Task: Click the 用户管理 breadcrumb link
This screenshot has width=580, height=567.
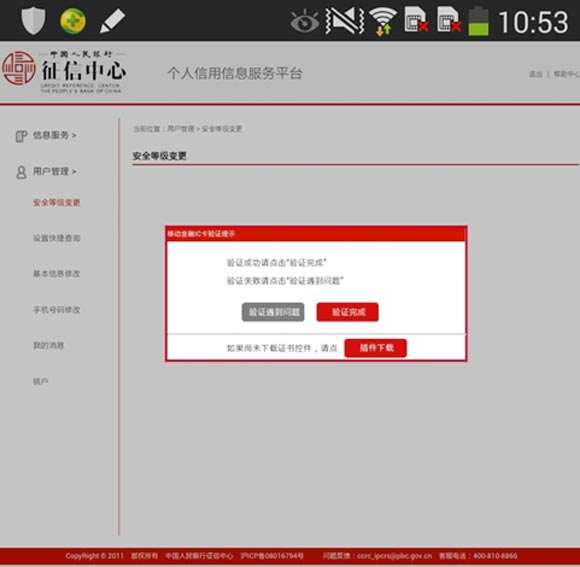Action: [181, 129]
